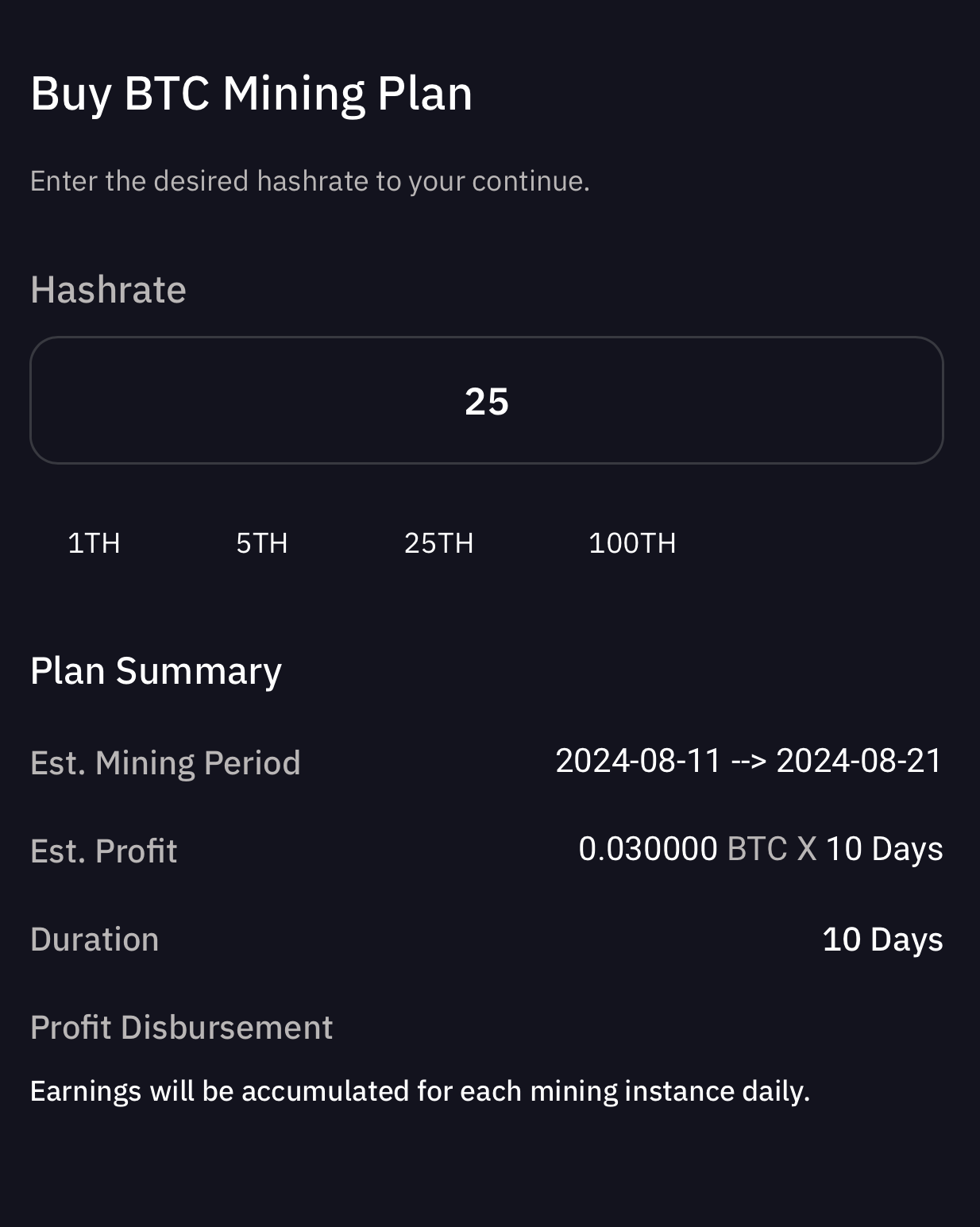Click the BTC currency text in Est. Profit
Screen dimensions: 980x1227
pyautogui.click(x=757, y=849)
